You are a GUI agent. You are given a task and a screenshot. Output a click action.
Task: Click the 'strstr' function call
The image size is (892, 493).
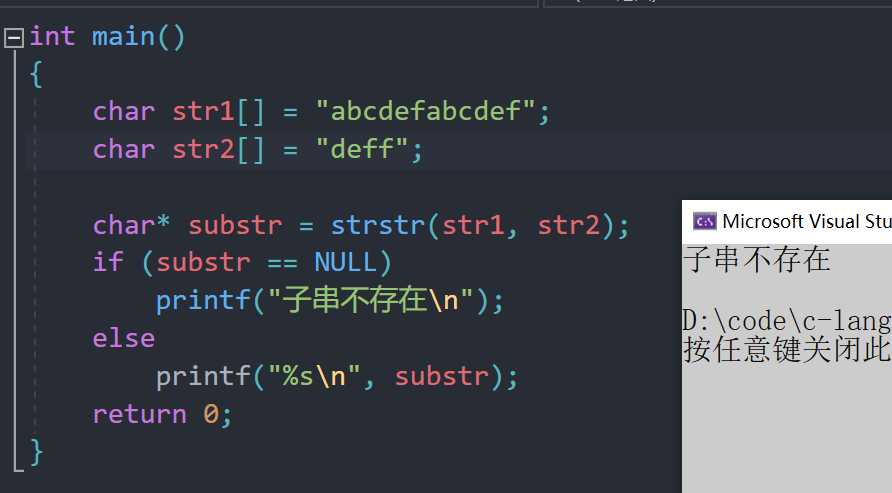[x=378, y=226]
